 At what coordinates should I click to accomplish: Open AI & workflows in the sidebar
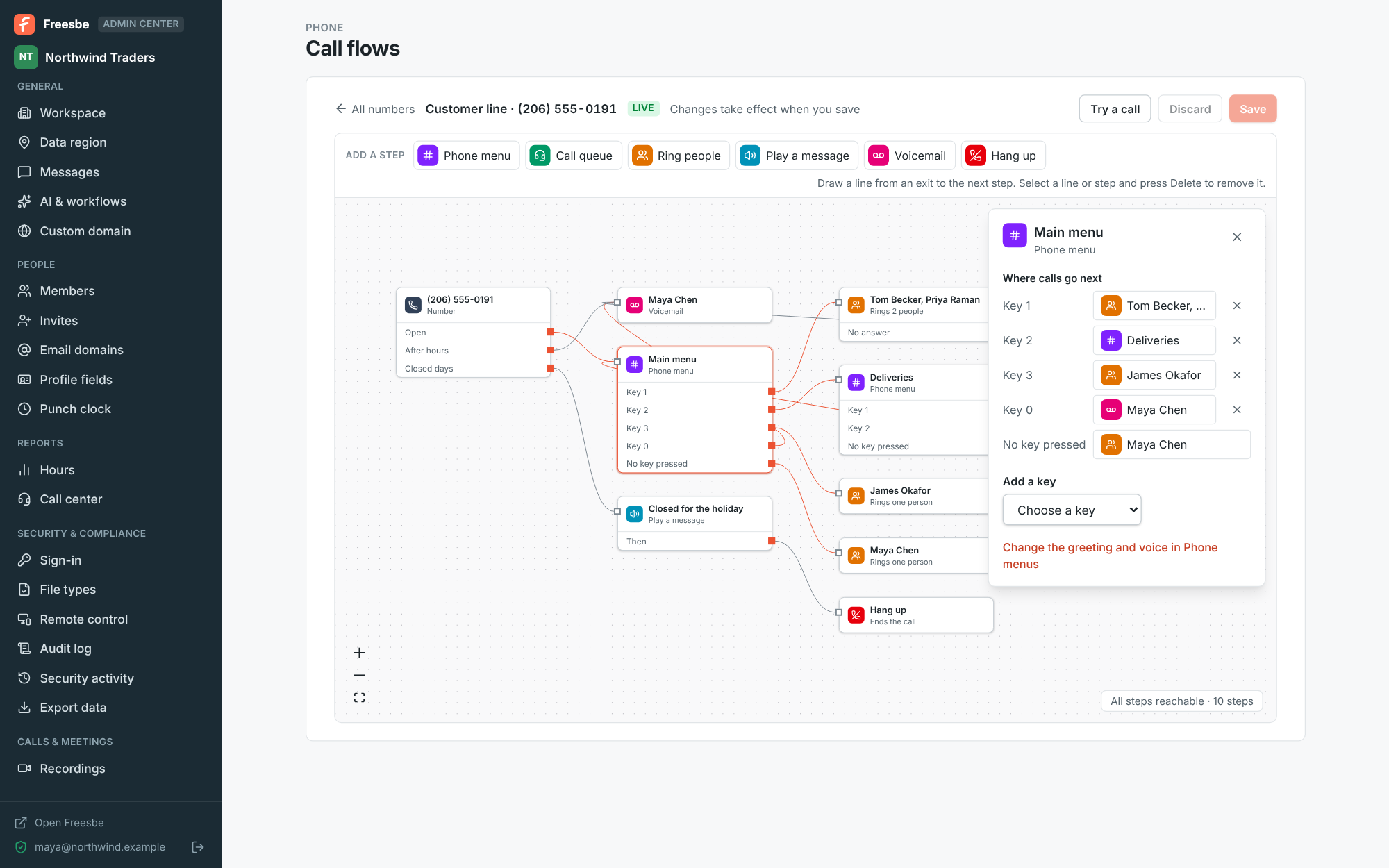click(x=111, y=201)
